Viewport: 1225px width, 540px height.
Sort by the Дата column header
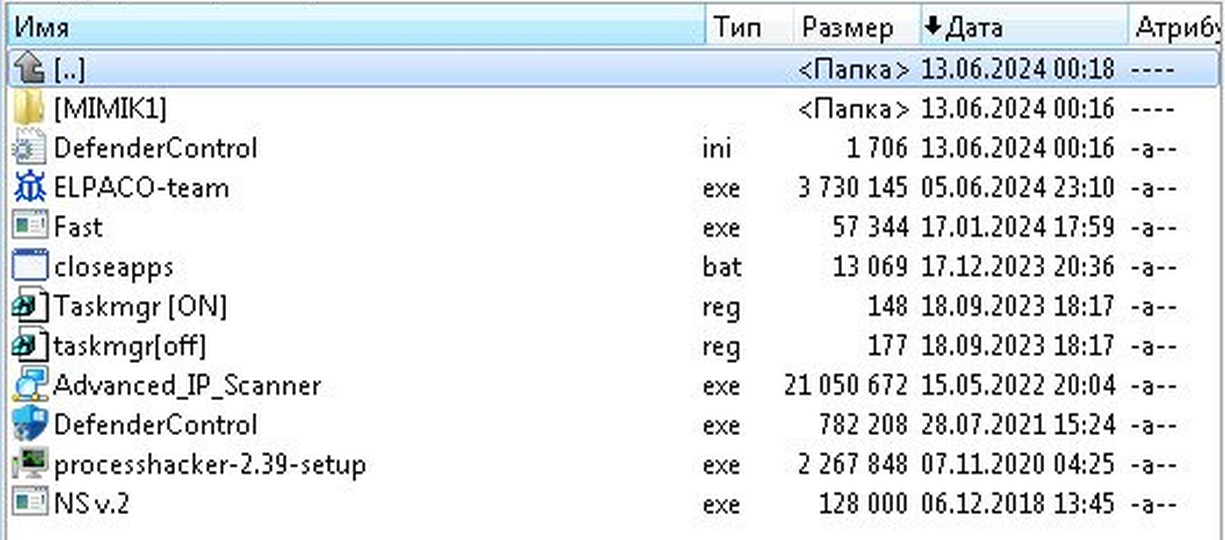click(1023, 27)
